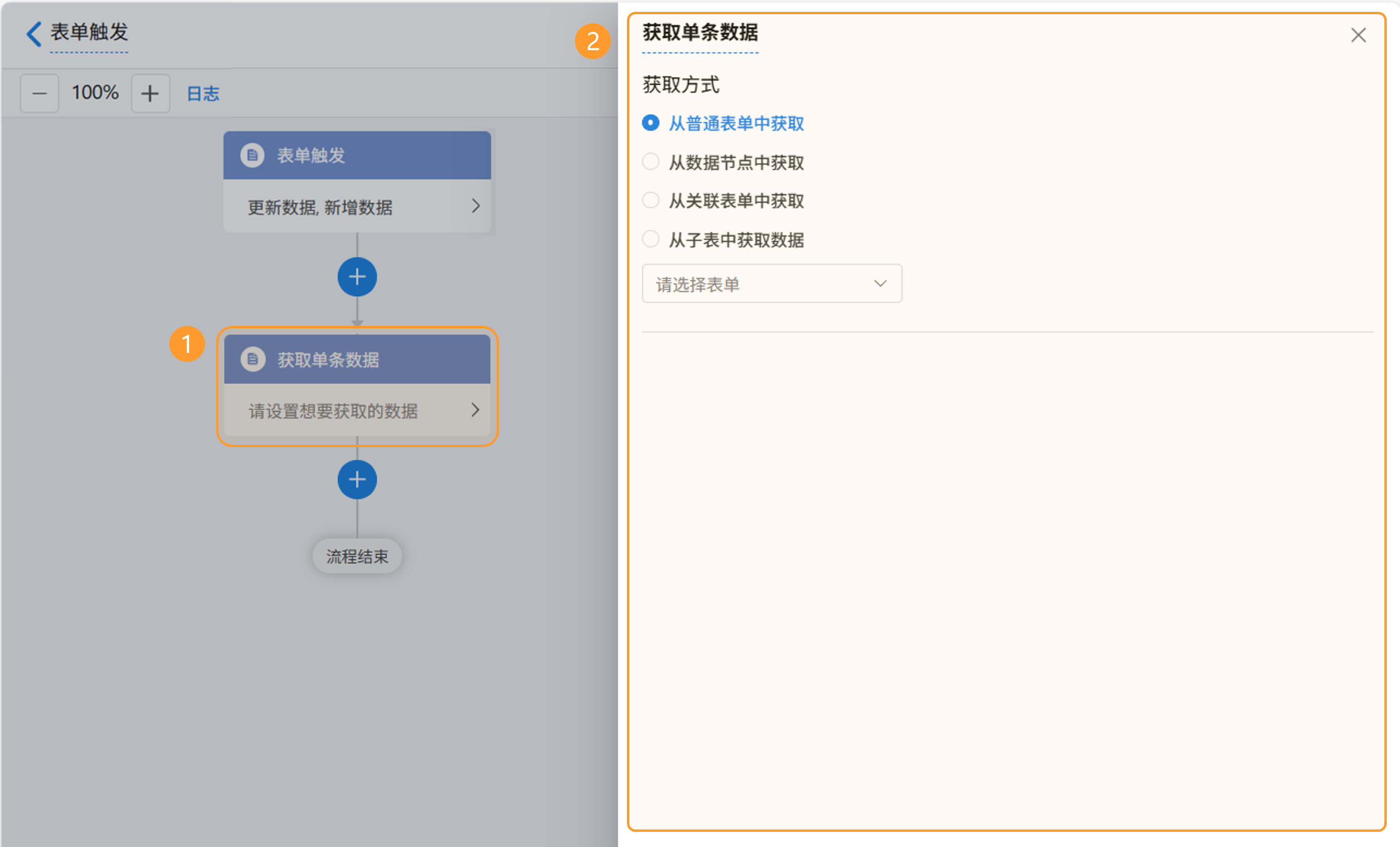Select the 流程结束 end node

357,556
